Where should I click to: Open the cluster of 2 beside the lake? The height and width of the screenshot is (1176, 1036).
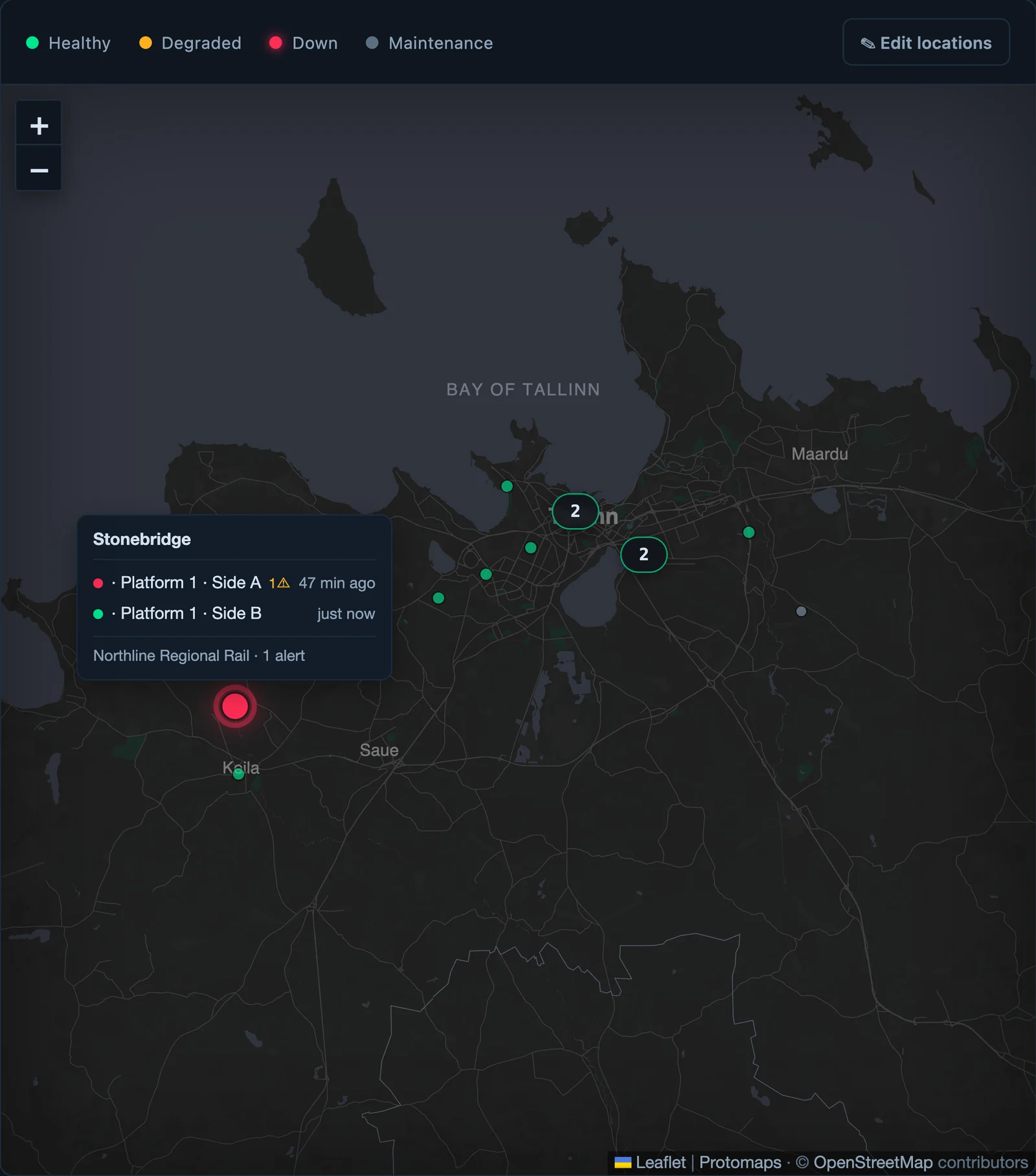(x=644, y=555)
